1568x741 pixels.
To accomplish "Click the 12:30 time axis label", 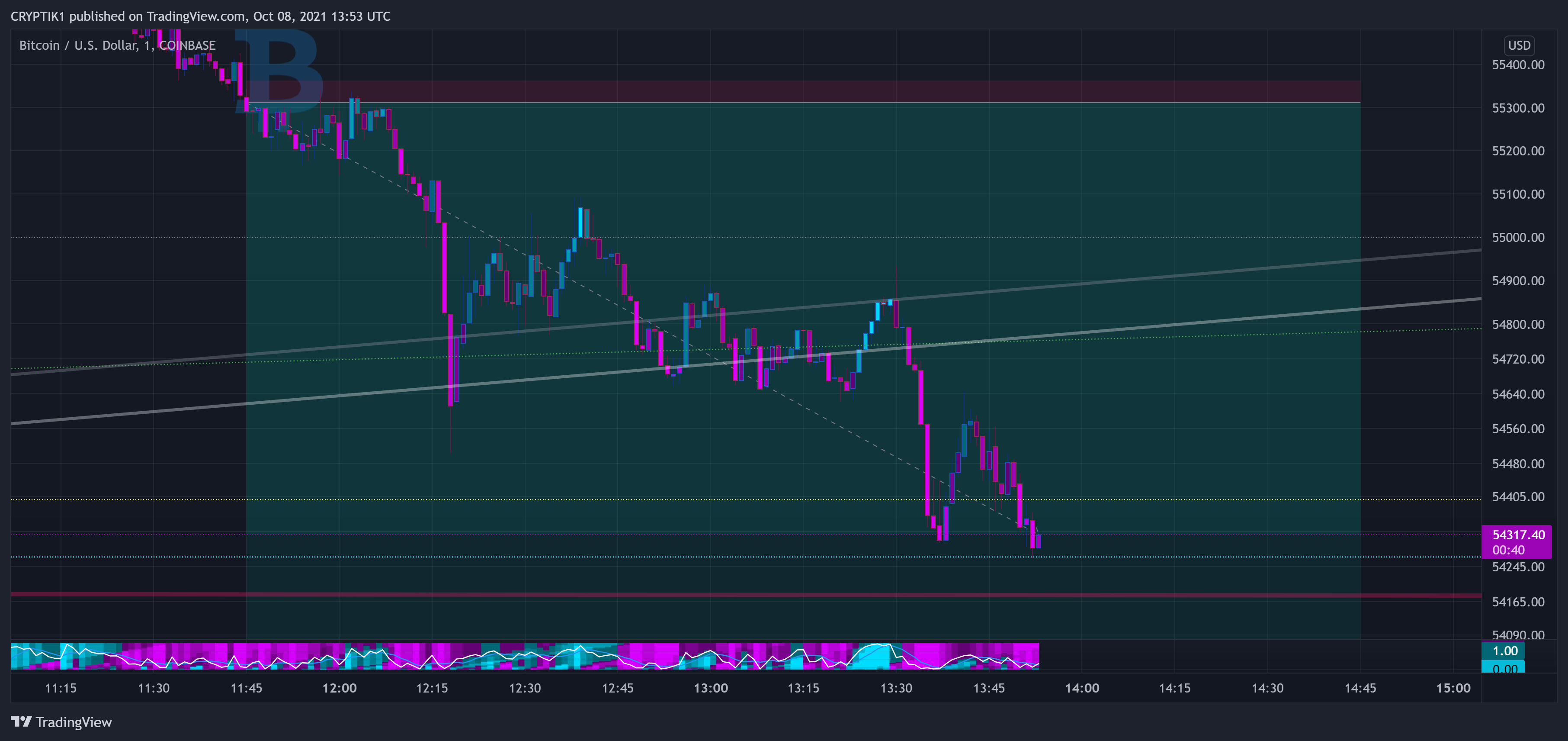I will coord(525,688).
